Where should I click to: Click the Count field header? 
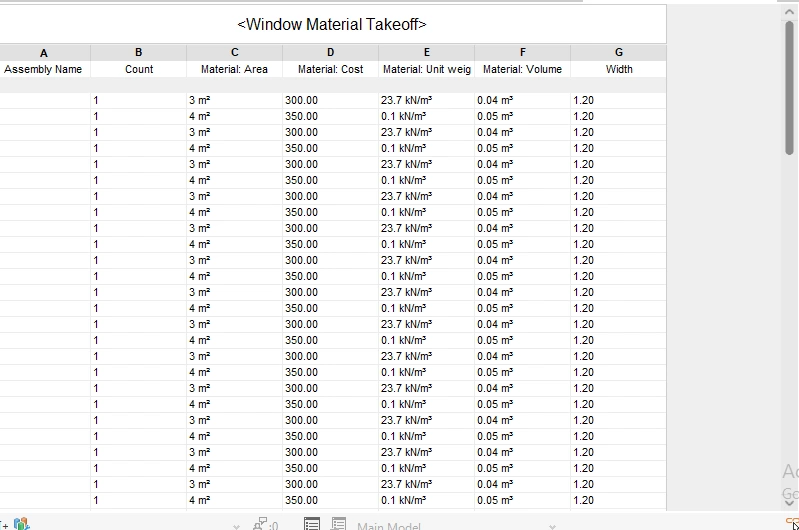point(139,69)
